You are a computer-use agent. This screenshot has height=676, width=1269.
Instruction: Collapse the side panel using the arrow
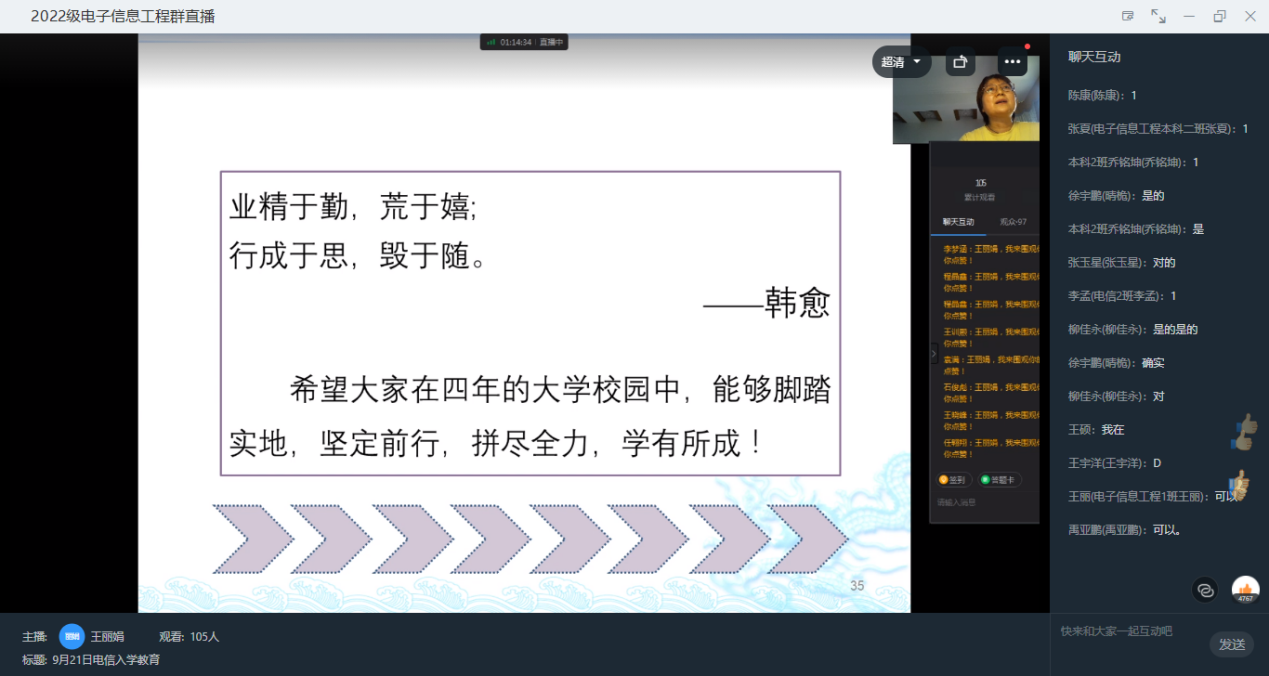point(934,354)
